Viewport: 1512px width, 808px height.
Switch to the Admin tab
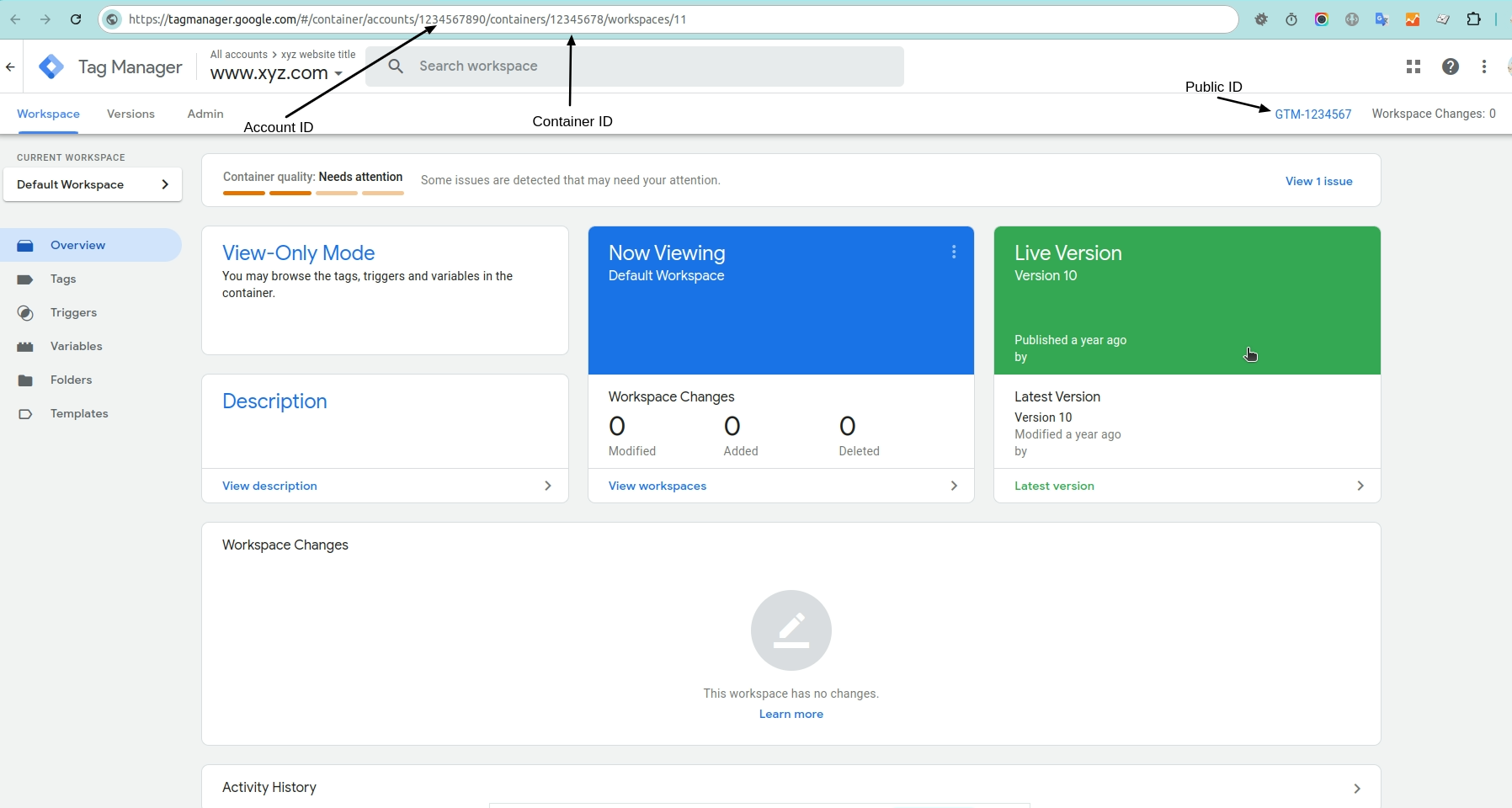click(205, 114)
